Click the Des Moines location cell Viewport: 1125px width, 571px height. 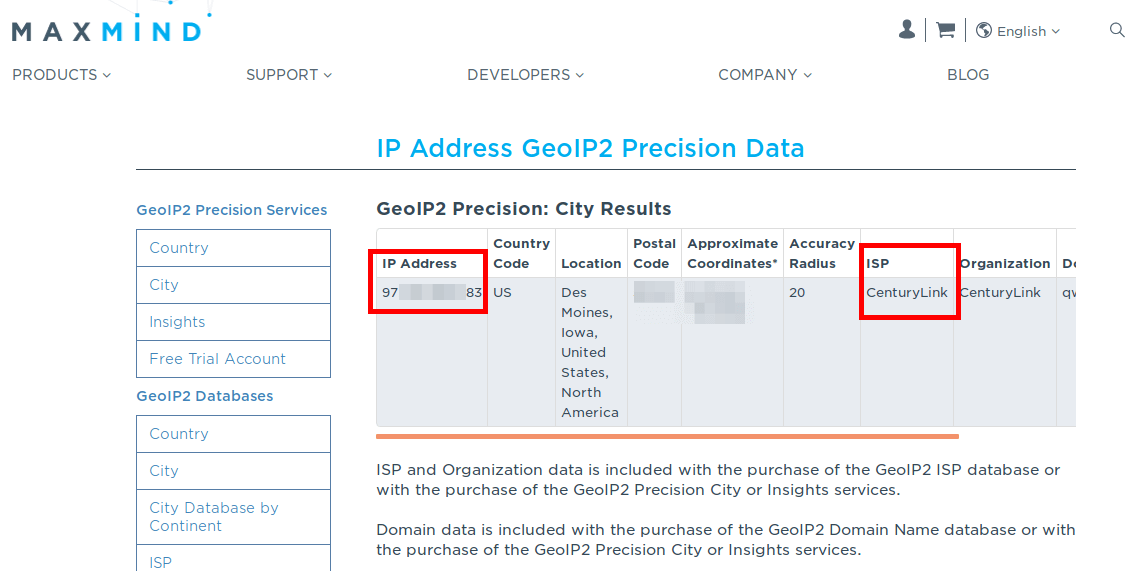(590, 352)
